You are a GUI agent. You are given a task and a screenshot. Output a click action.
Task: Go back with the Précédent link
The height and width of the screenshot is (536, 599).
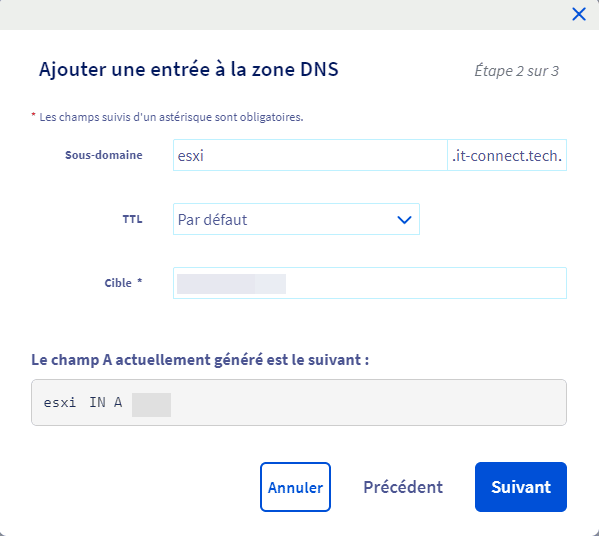403,487
